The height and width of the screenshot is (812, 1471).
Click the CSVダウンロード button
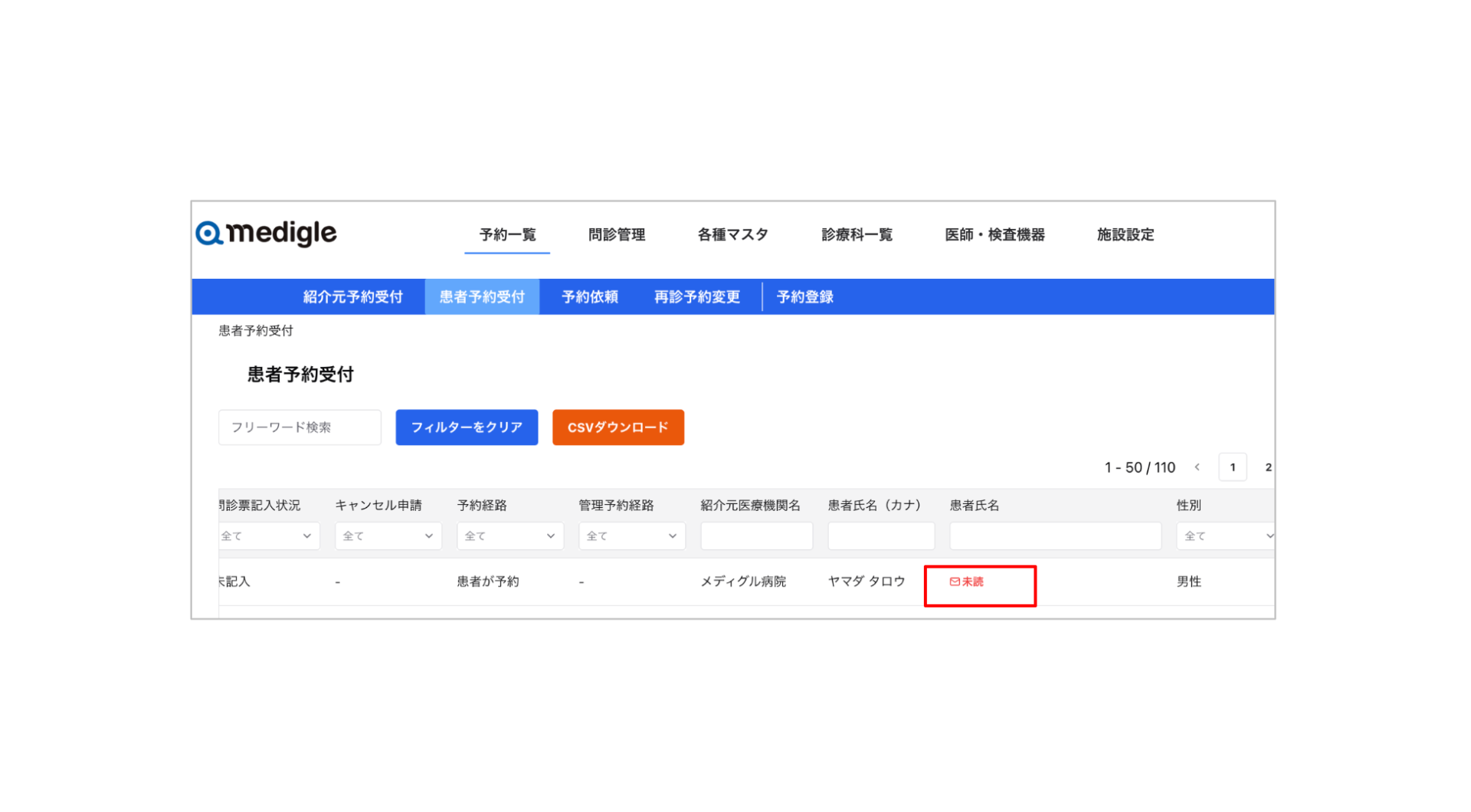618,427
